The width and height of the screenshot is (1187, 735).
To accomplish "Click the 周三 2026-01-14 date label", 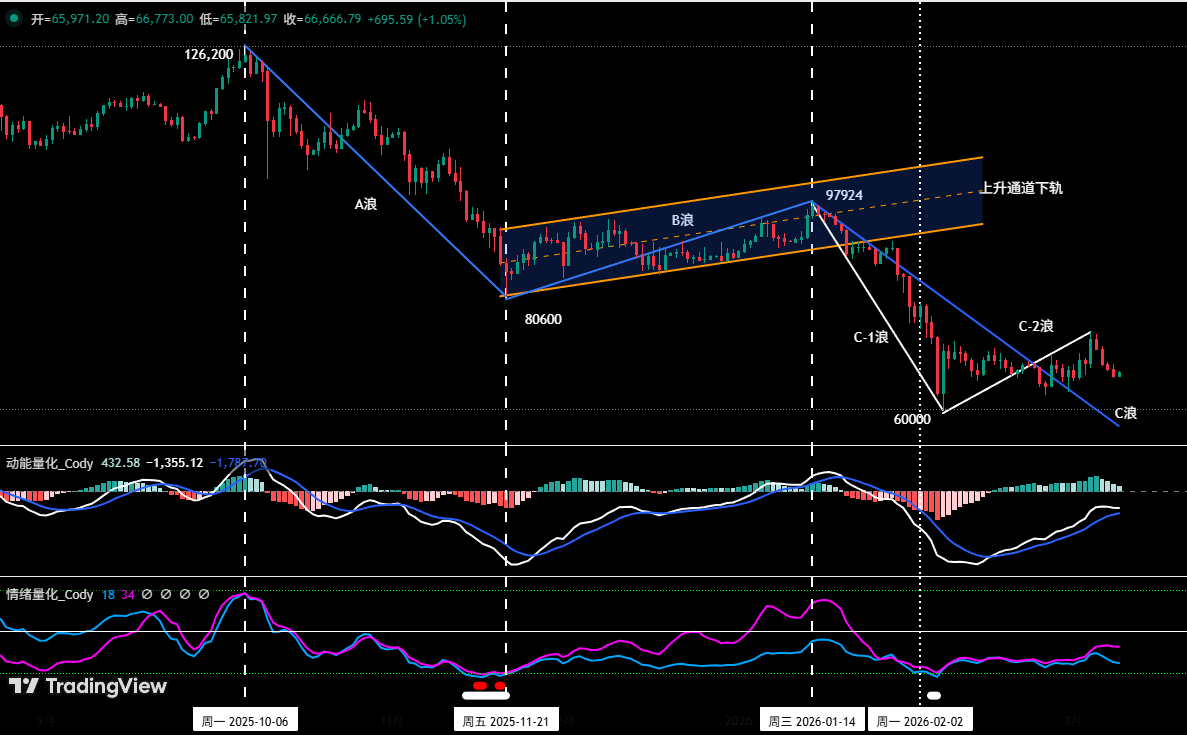I will click(811, 720).
